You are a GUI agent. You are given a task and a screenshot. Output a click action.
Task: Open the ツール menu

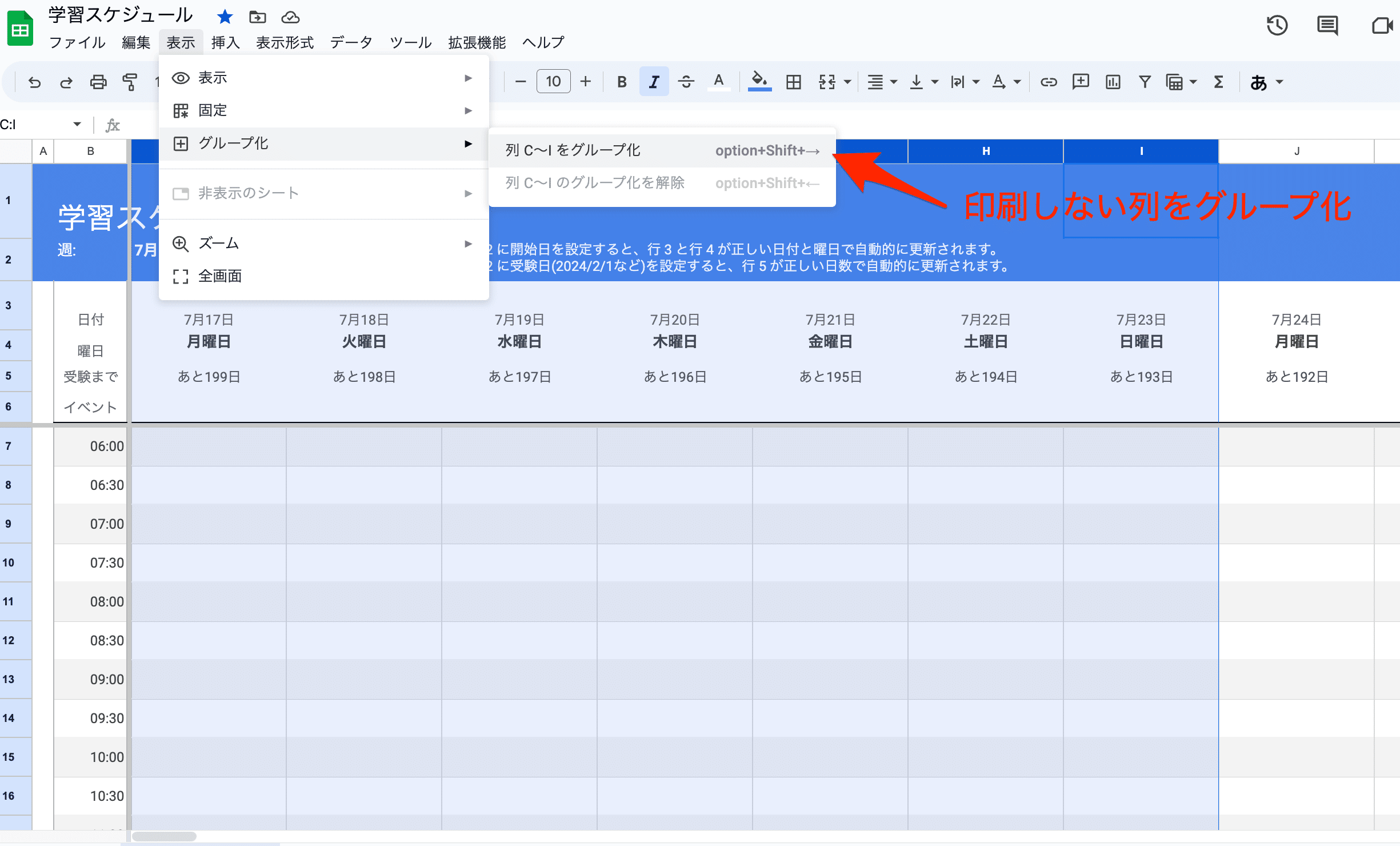pyautogui.click(x=410, y=42)
